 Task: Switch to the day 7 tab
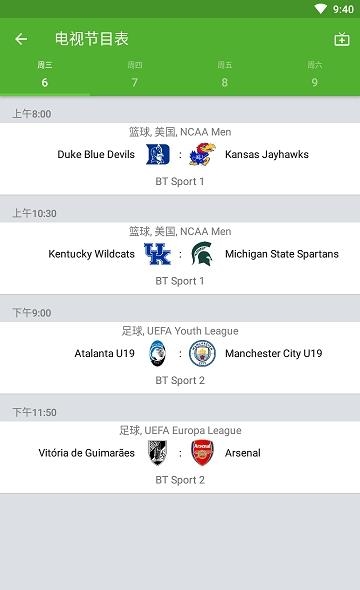(x=135, y=75)
